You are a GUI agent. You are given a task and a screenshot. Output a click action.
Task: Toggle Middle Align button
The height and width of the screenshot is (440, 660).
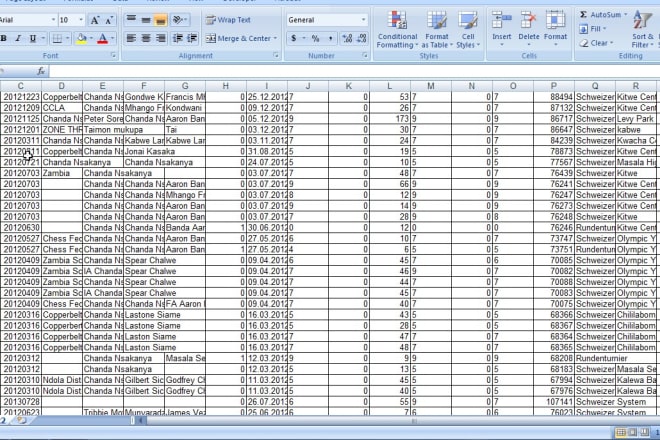click(146, 20)
